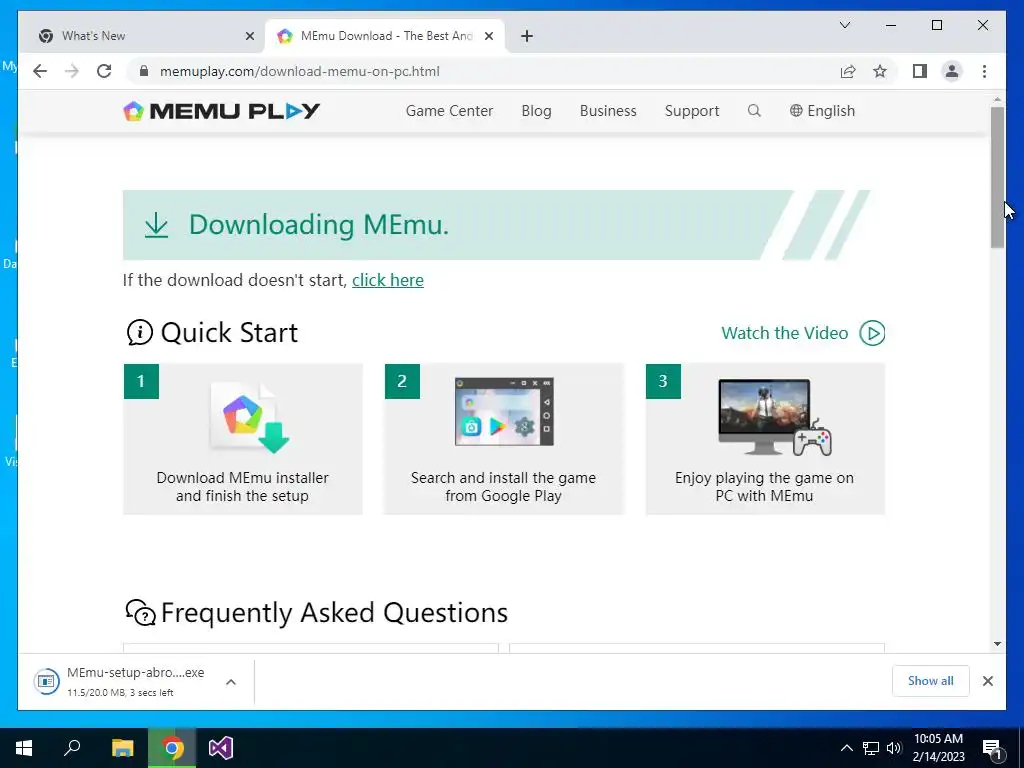Open the tab search dropdown arrow
The image size is (1024, 768).
click(845, 25)
